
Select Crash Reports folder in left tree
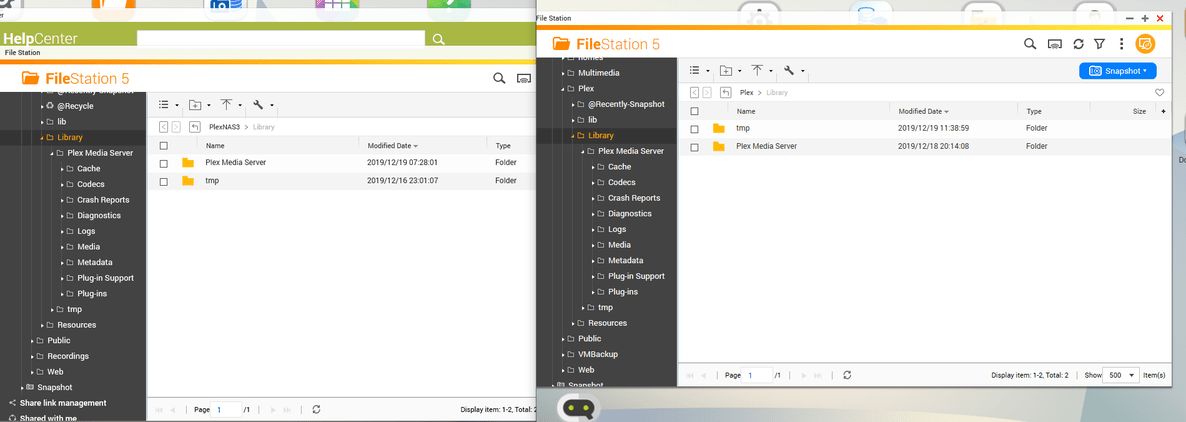[x=103, y=200]
